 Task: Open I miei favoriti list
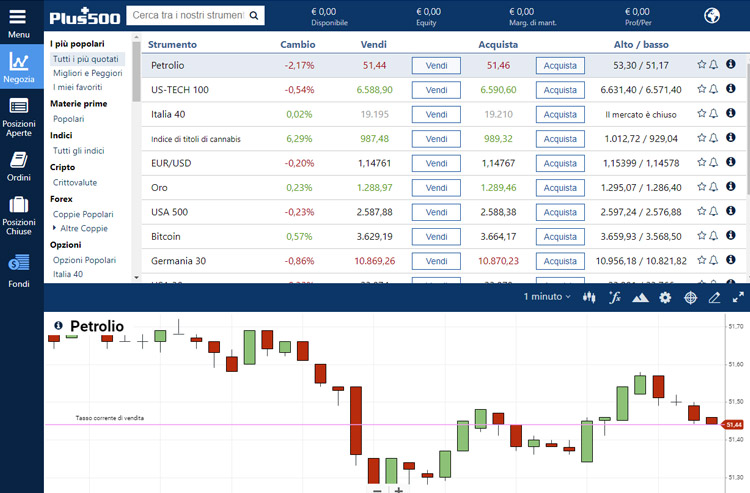pos(77,87)
